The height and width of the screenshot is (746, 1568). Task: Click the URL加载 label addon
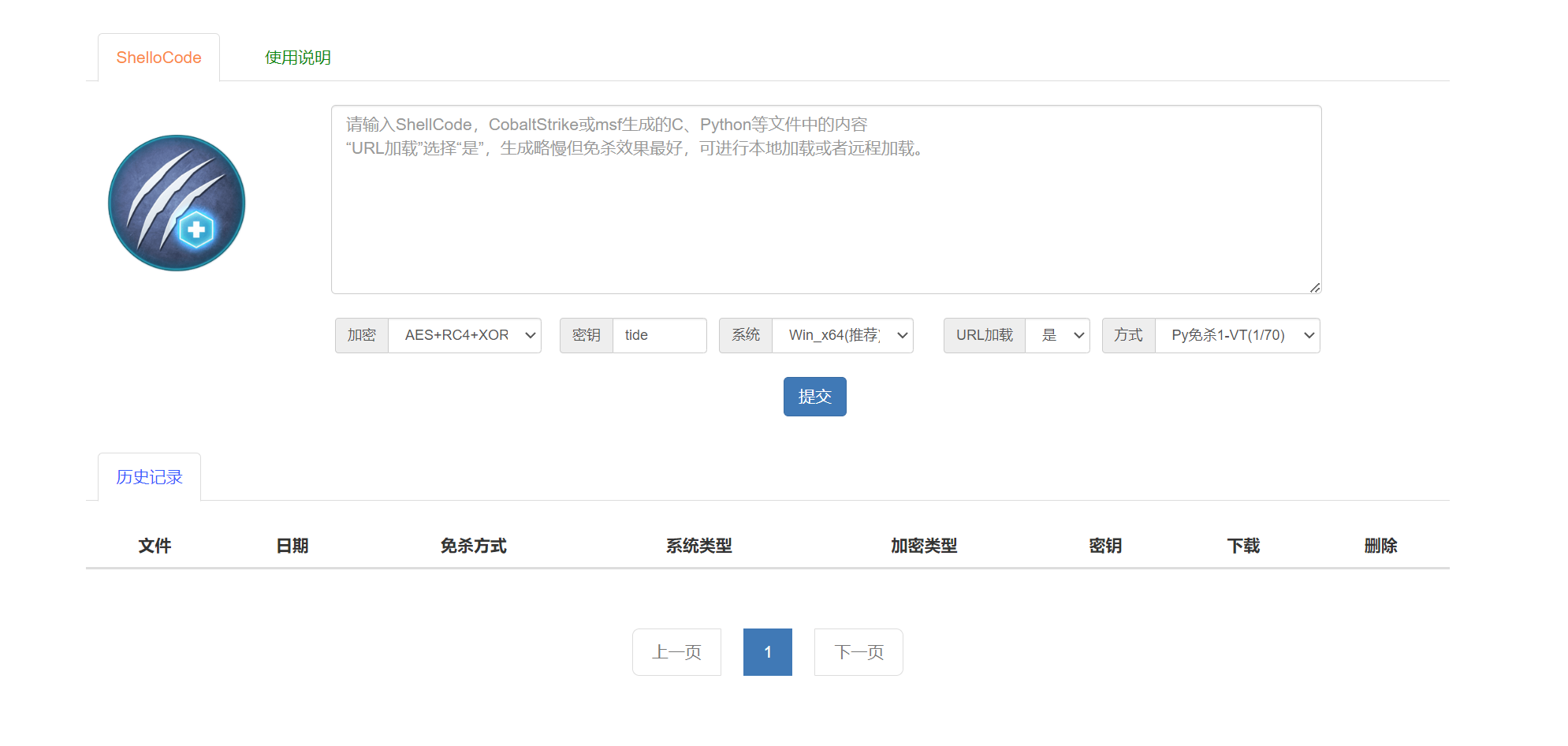point(985,335)
